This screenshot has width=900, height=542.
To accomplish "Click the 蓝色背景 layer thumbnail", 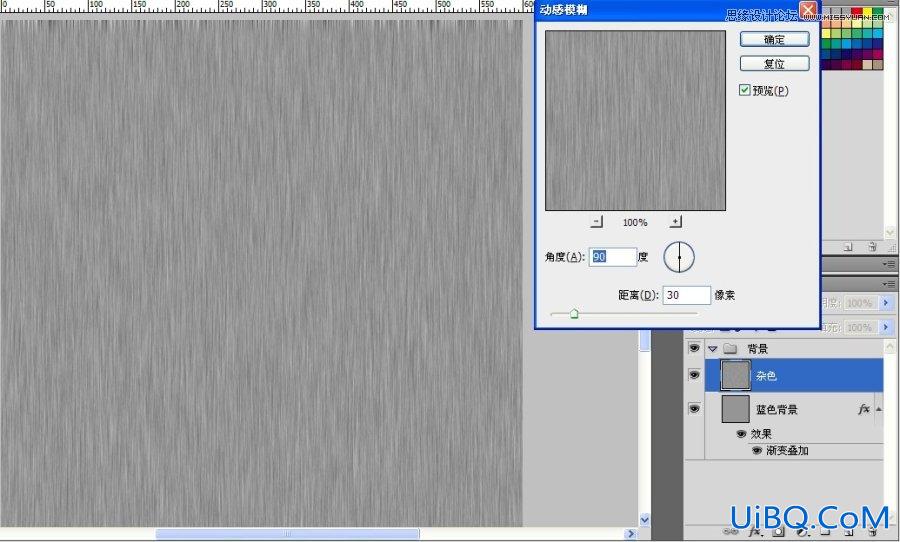I will (x=735, y=409).
